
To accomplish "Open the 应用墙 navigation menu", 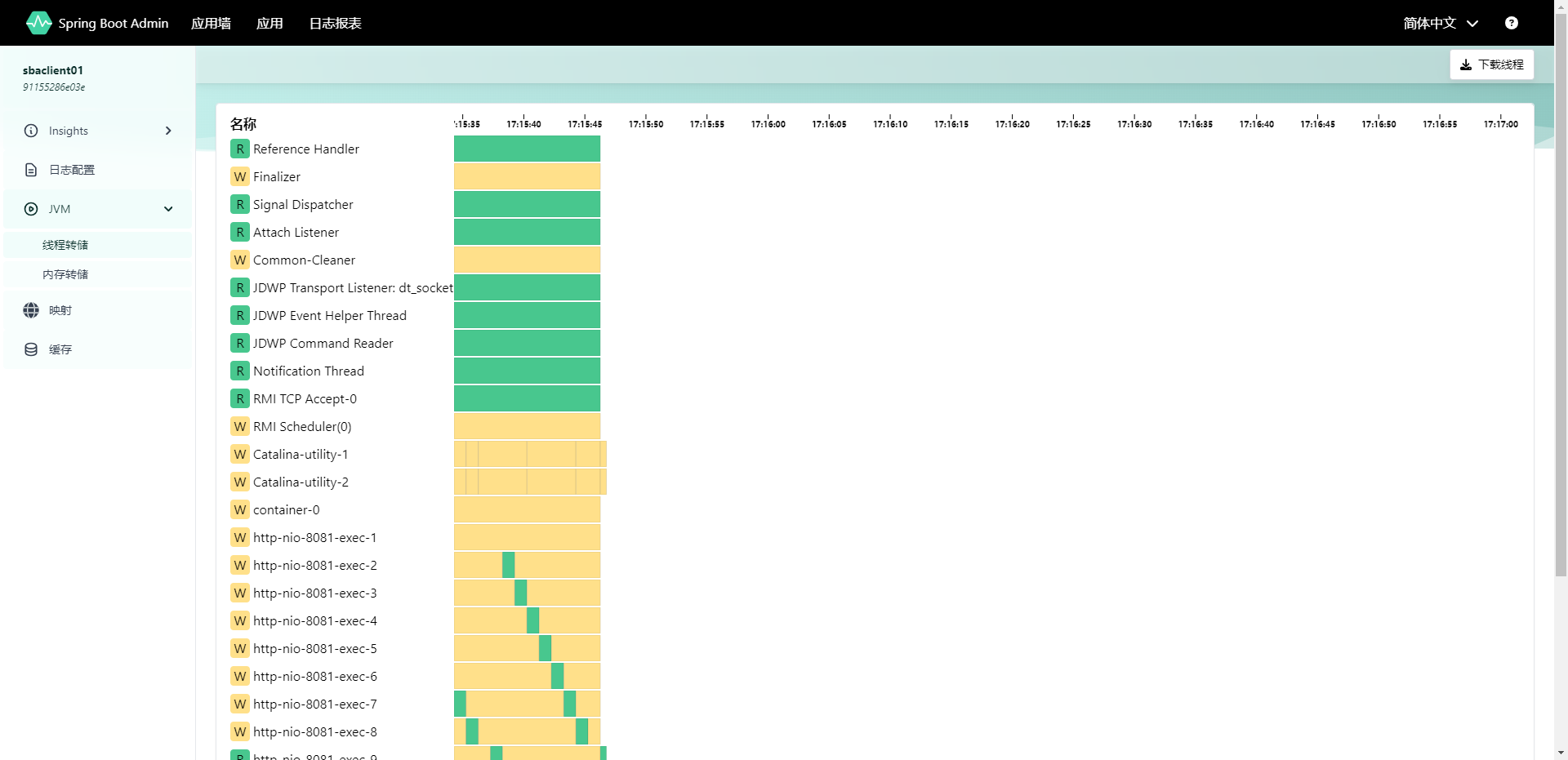I will (211, 23).
